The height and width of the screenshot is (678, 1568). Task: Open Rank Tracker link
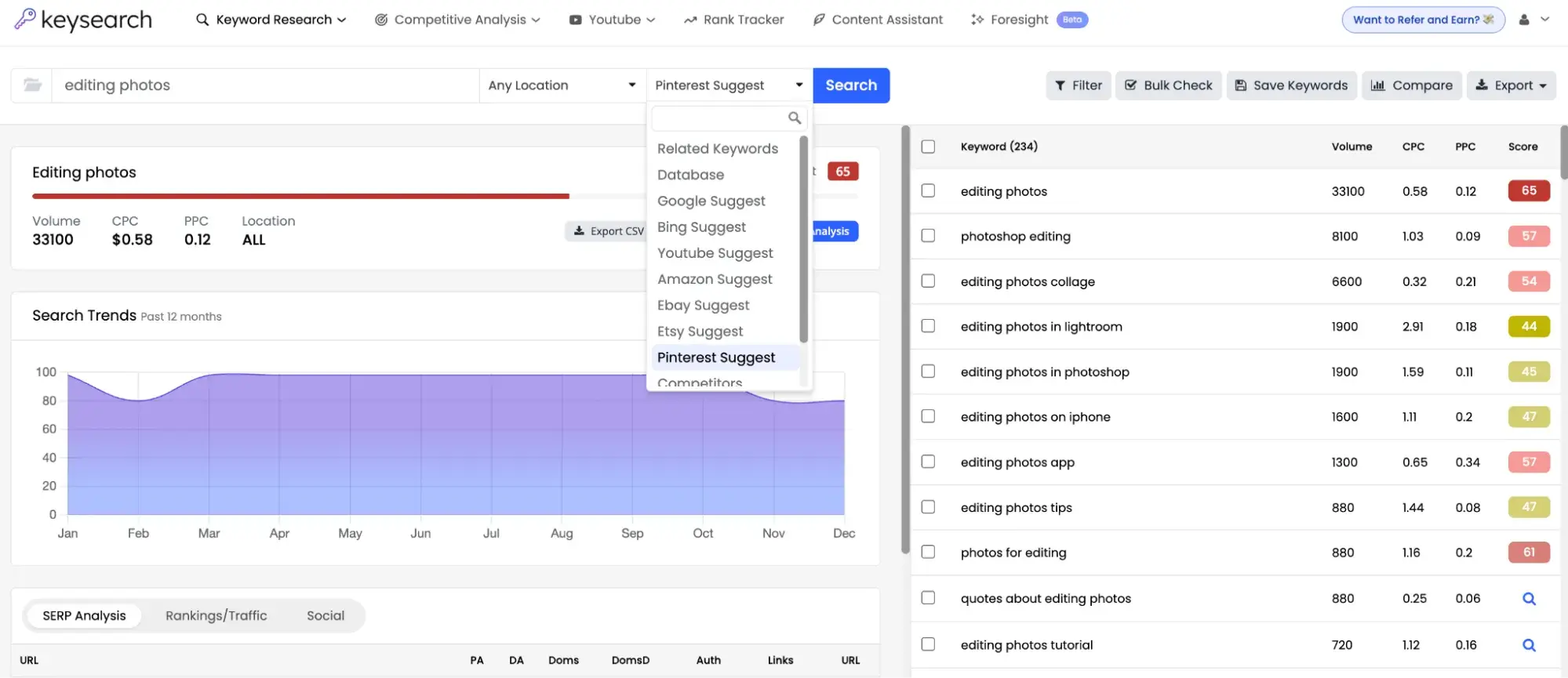(x=734, y=20)
